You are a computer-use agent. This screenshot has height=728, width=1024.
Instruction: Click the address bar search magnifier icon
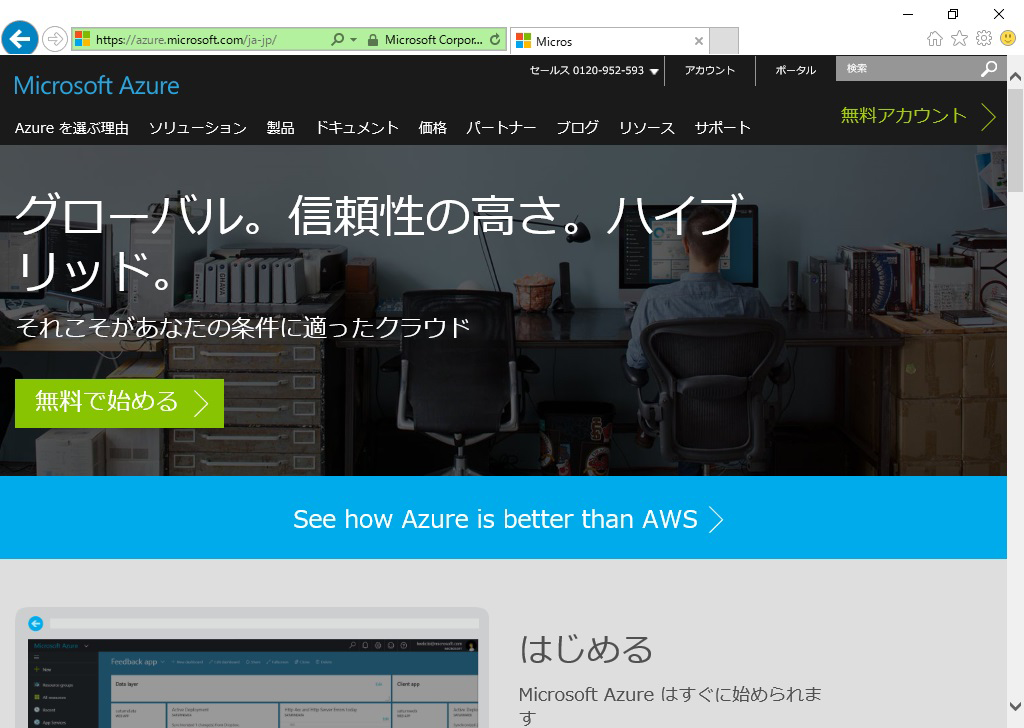pyautogui.click(x=338, y=40)
